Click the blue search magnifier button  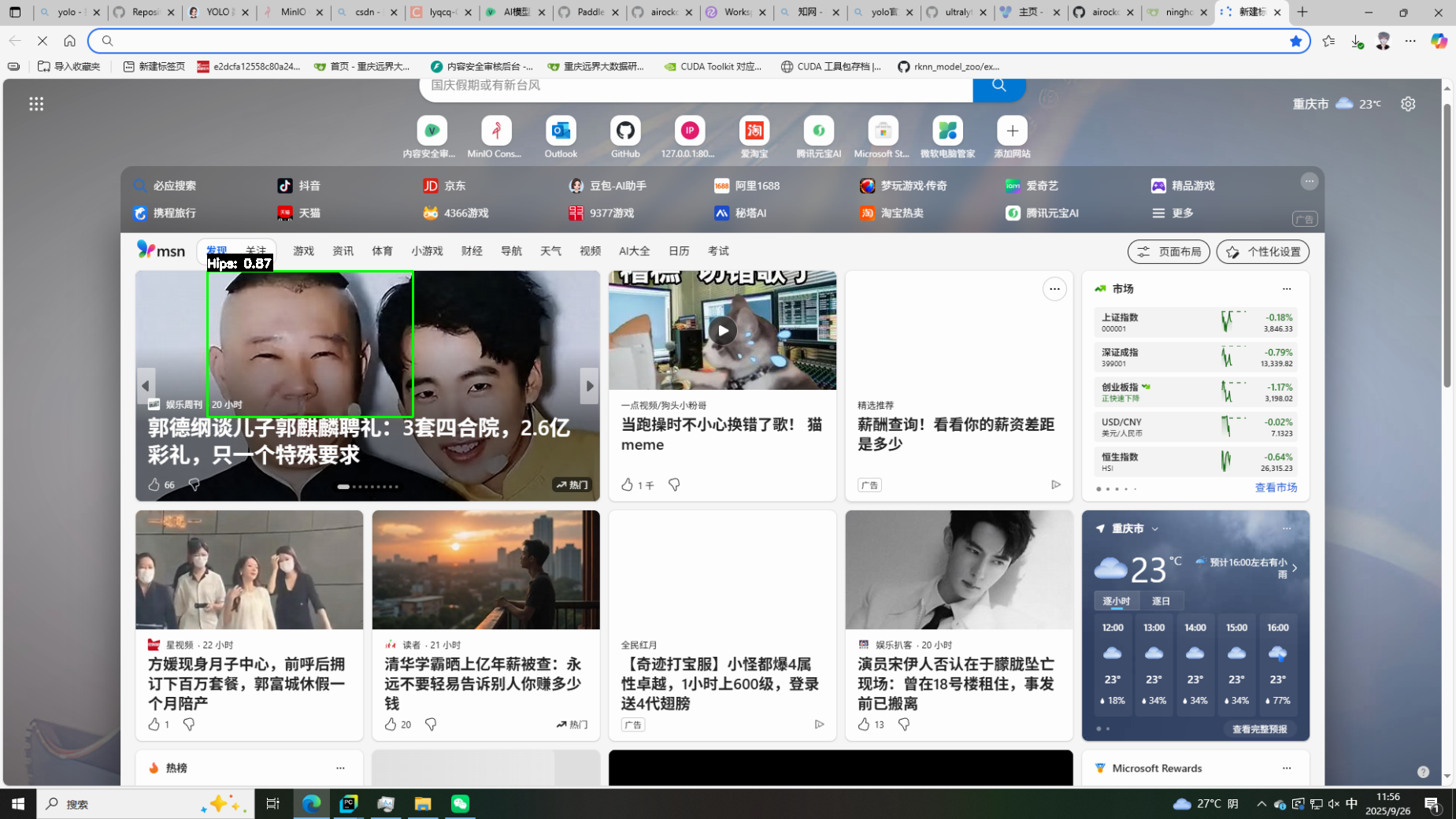(x=998, y=86)
